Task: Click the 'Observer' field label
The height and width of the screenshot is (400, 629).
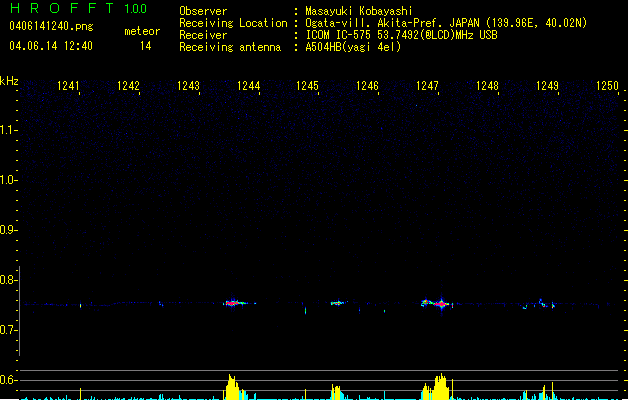Action: pos(203,11)
